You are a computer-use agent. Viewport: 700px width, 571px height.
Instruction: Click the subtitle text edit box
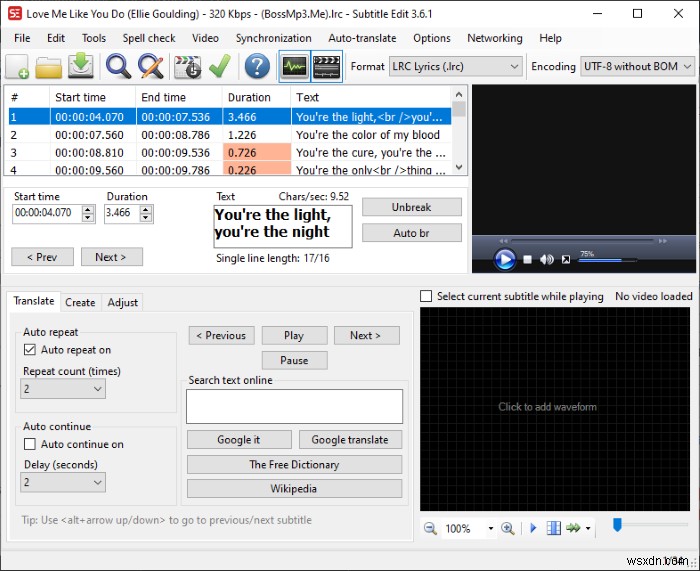pyautogui.click(x=283, y=226)
